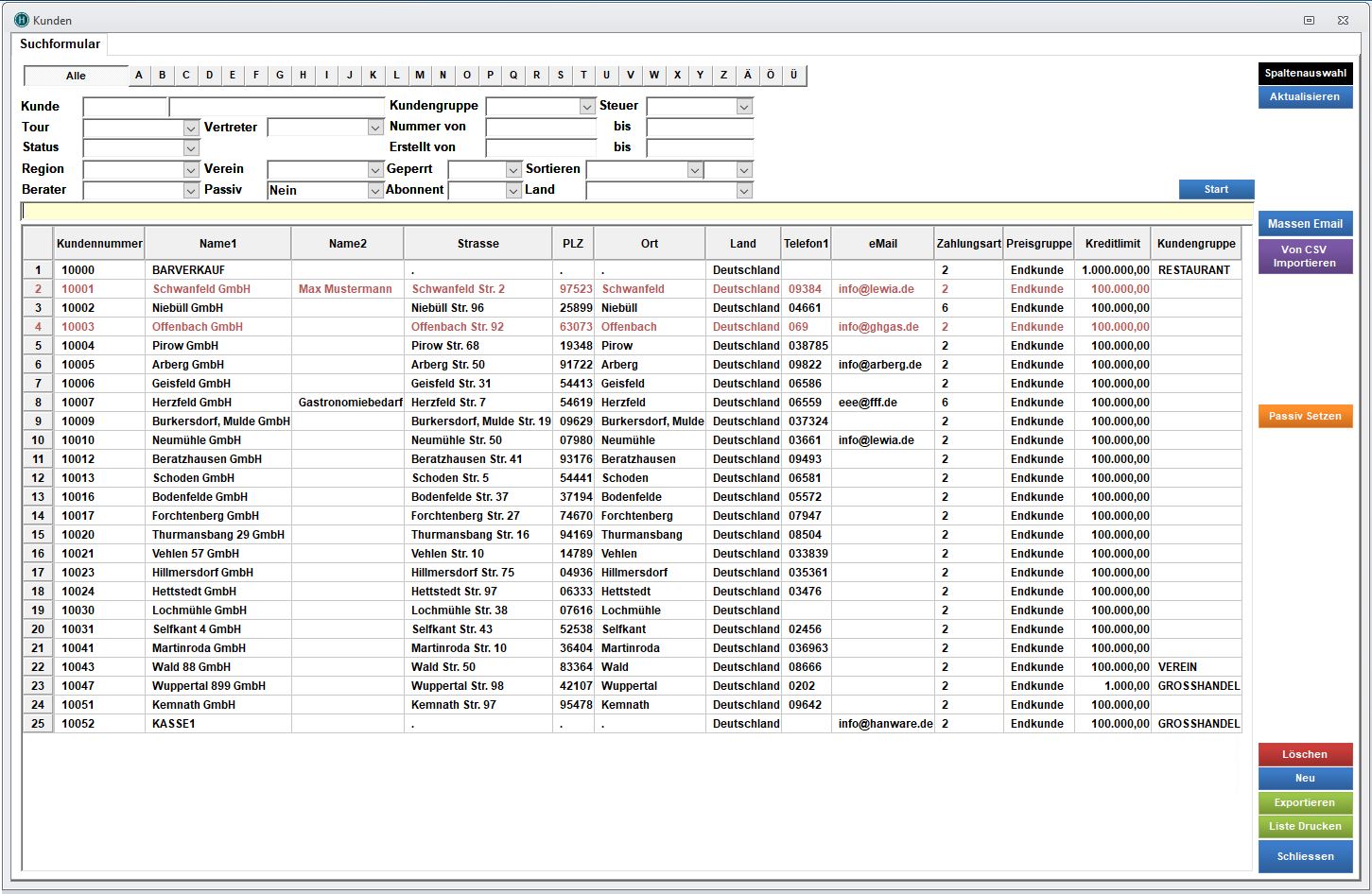
Task: Click the Massen Email button
Action: (x=1305, y=224)
